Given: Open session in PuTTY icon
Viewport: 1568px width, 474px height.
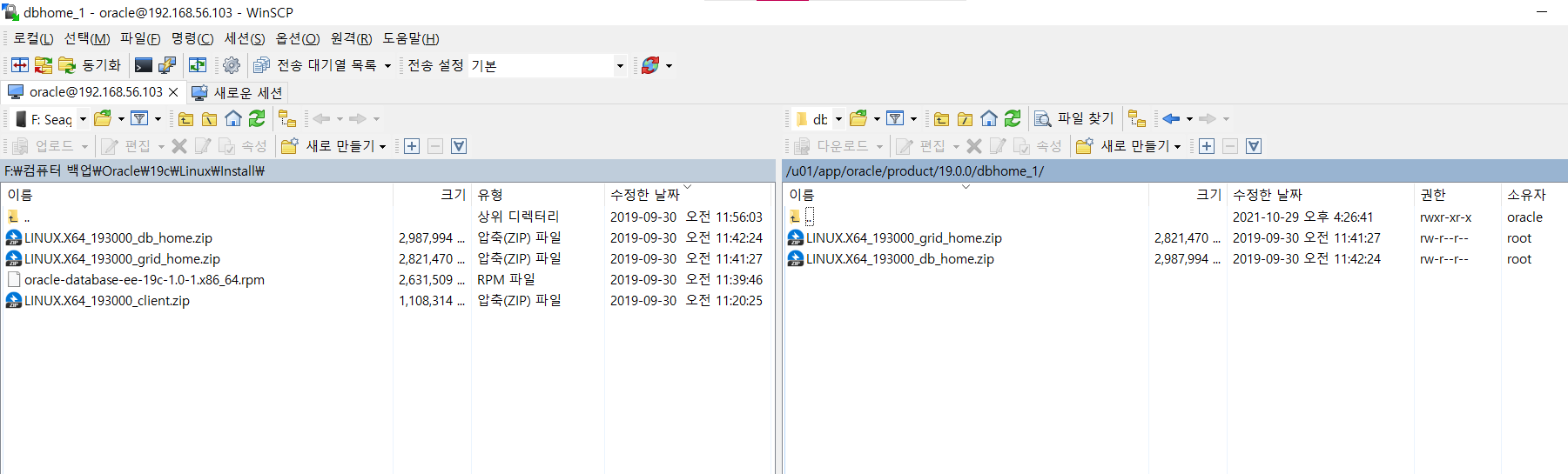Looking at the screenshot, I should coord(167,65).
